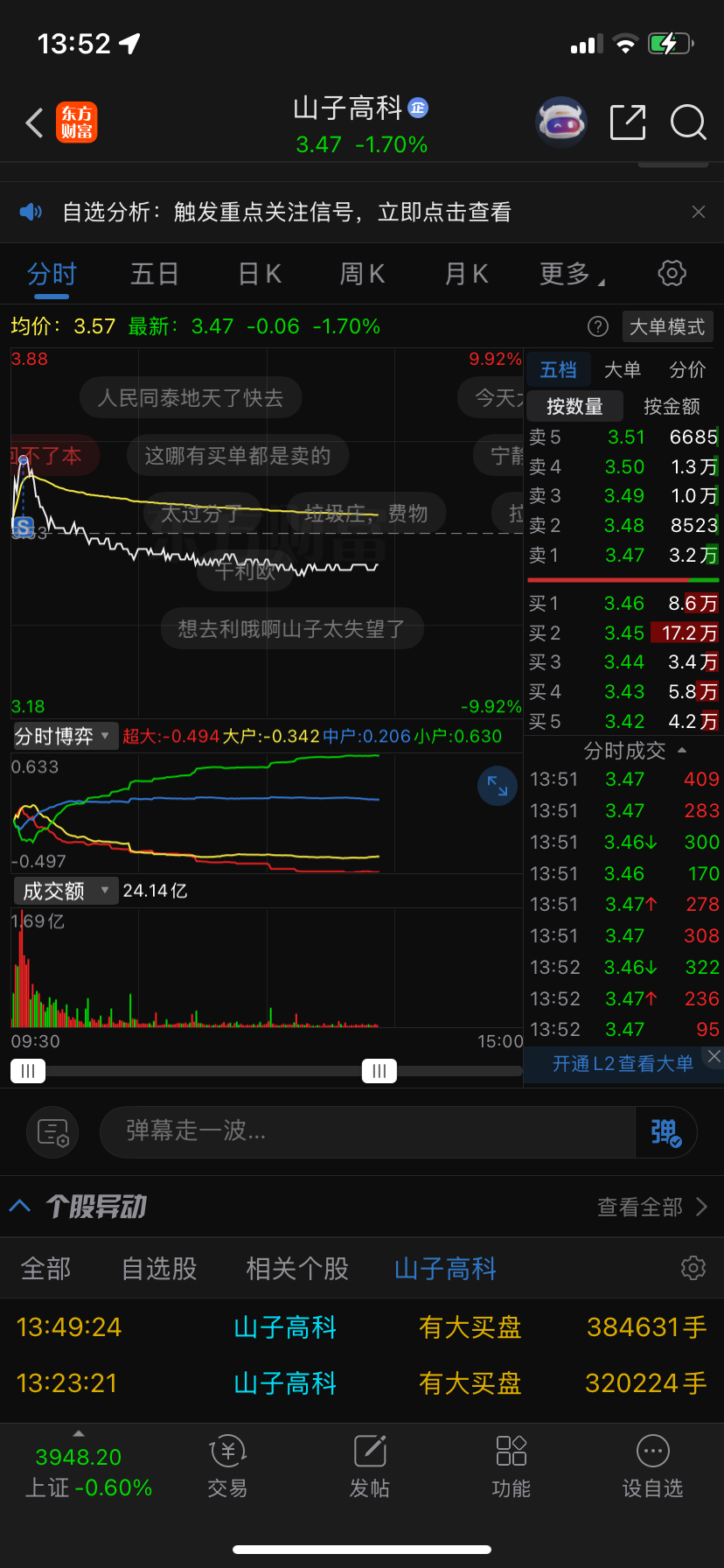Toggle the 弹 danmaku button
Image resolution: width=724 pixels, height=1568 pixels.
click(666, 1132)
